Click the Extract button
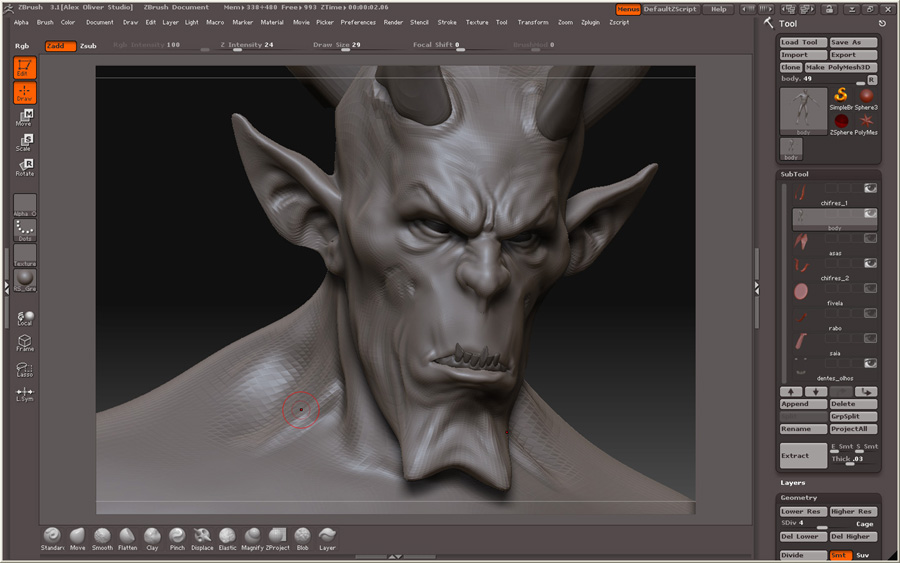This screenshot has width=900, height=563. (803, 456)
